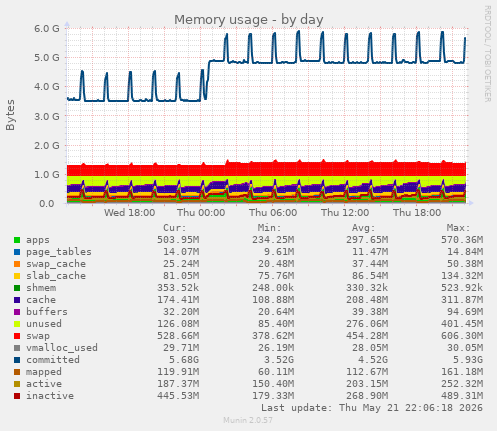Click the 'Munin 2.0.57' footer text

click(x=248, y=420)
